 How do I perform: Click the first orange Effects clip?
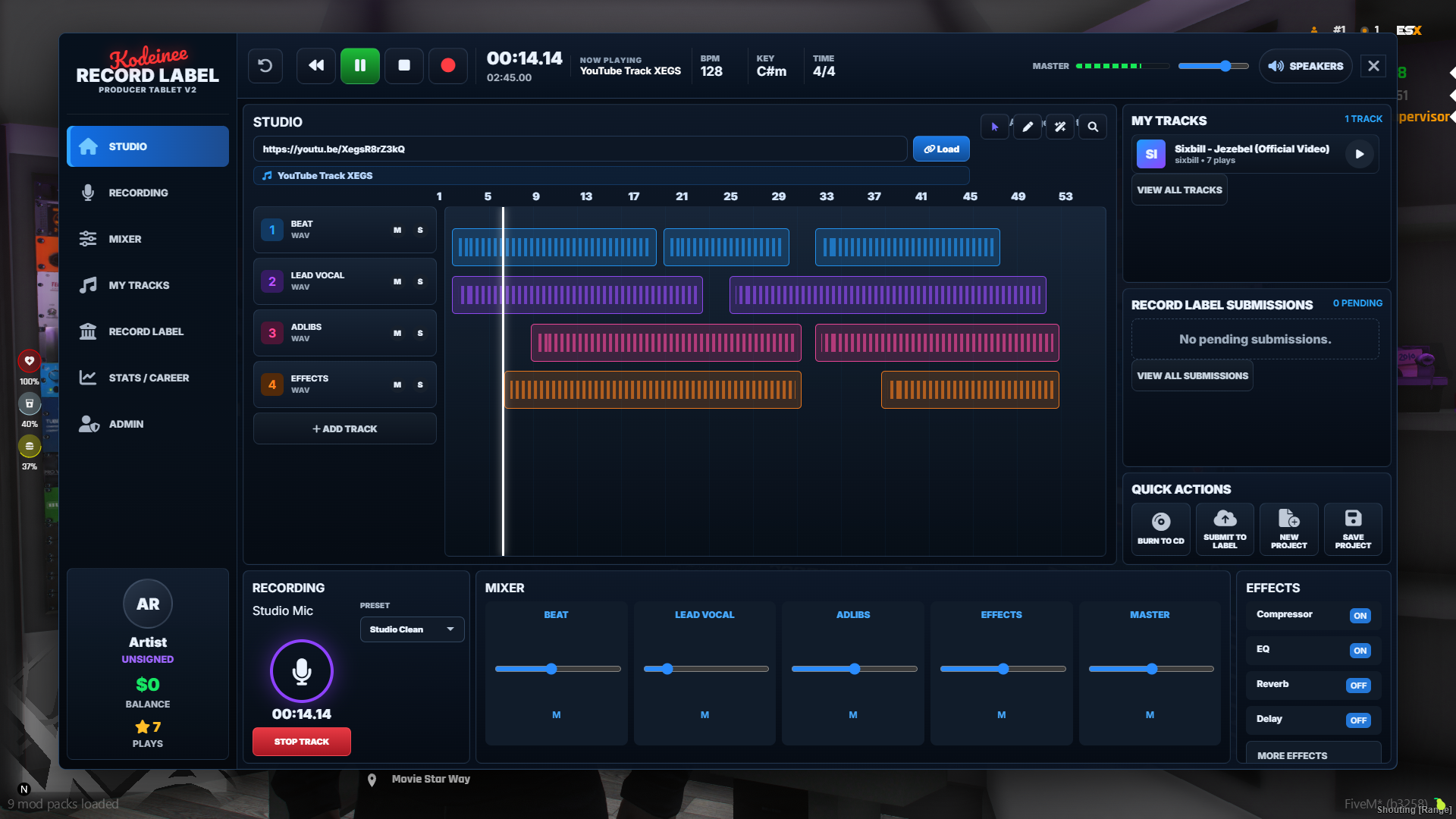pyautogui.click(x=653, y=390)
